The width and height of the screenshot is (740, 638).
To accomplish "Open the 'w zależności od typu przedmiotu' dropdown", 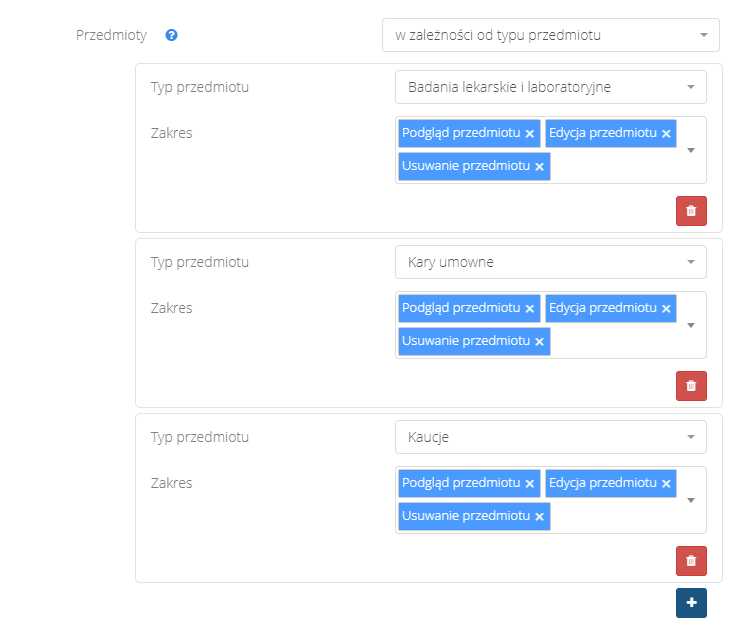I will 550,35.
